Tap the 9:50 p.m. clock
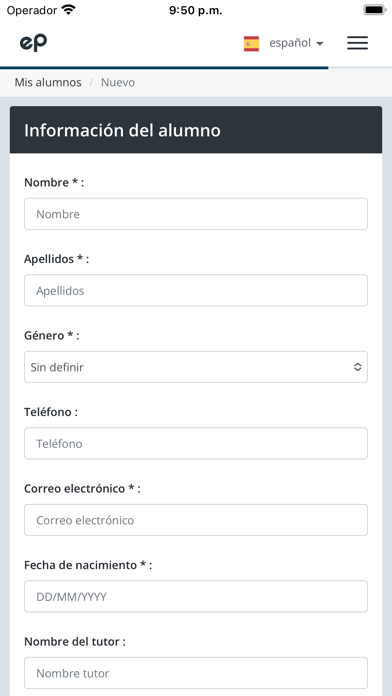This screenshot has height=696, width=392. pos(196,10)
